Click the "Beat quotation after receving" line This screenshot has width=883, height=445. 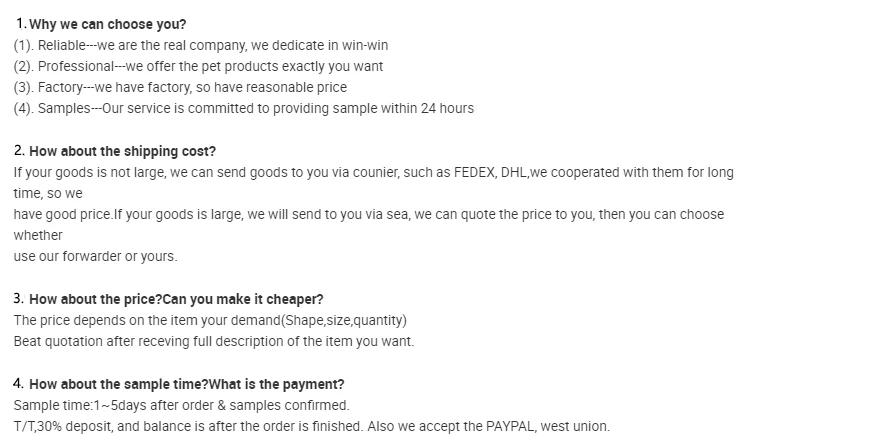[213, 341]
